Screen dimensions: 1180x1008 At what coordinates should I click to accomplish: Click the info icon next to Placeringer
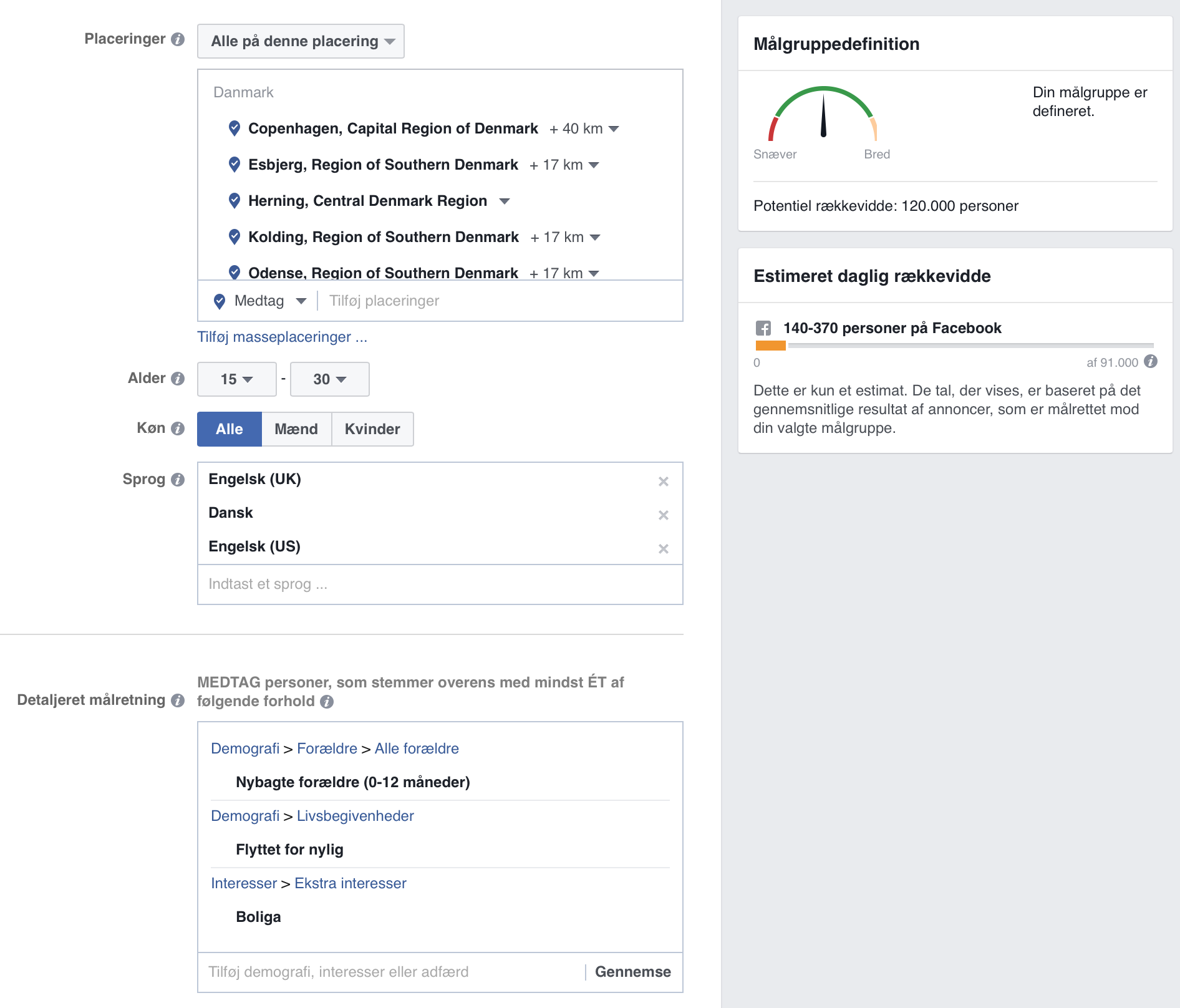pos(178,39)
